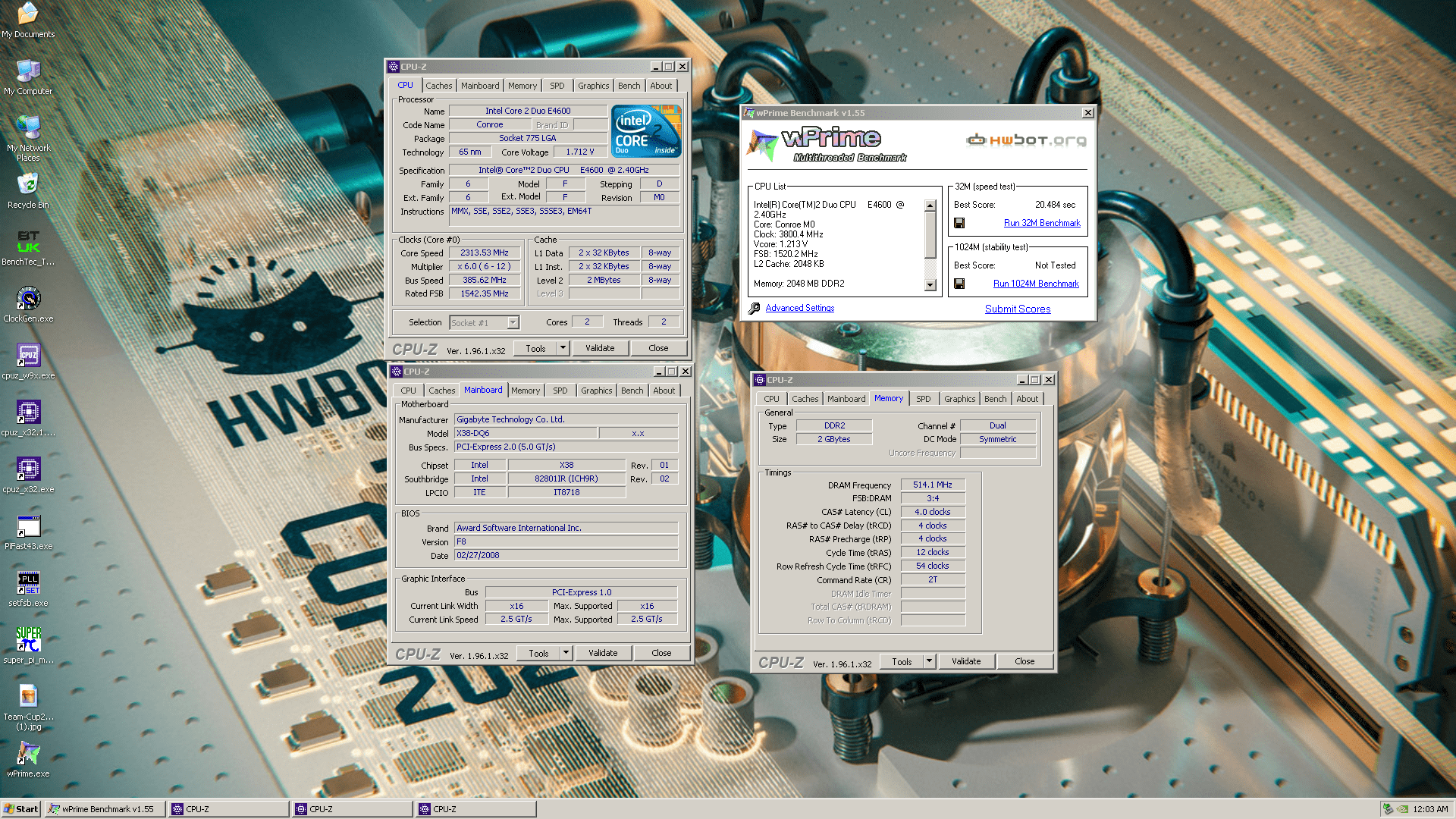Click FSB:DRAM ratio value 3:4
Image resolution: width=1456 pixels, height=819 pixels.
coord(933,498)
